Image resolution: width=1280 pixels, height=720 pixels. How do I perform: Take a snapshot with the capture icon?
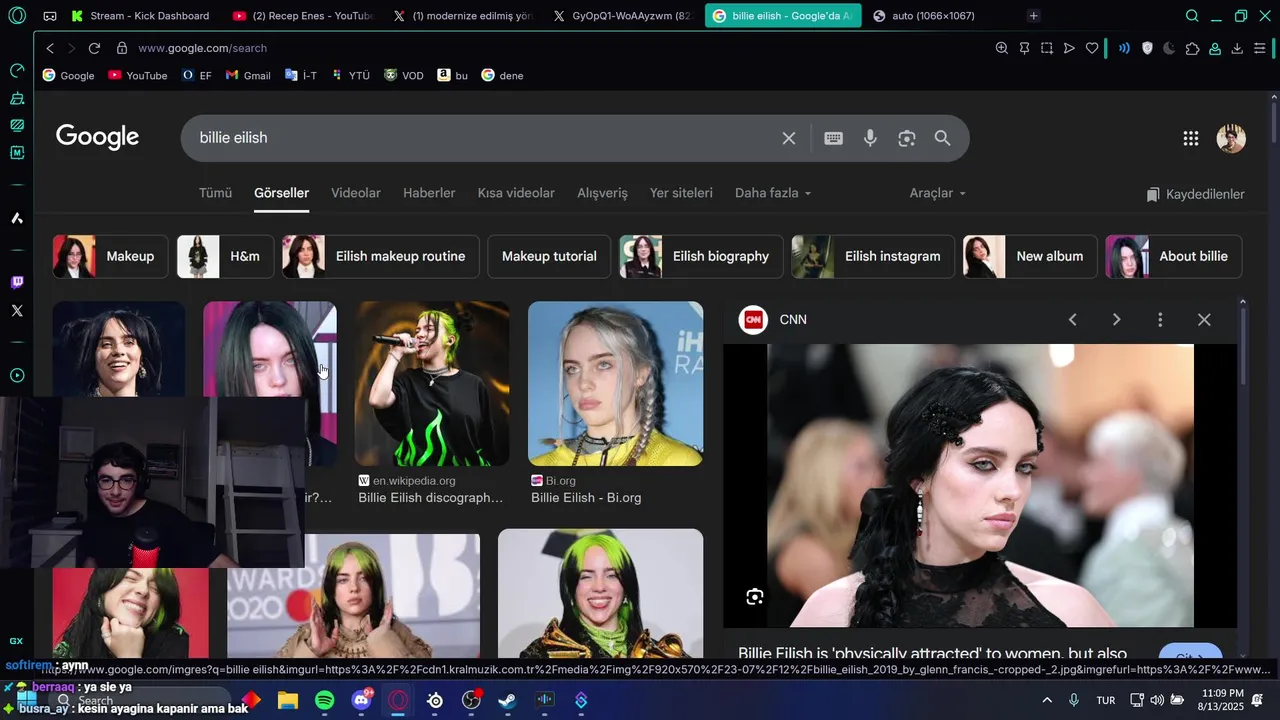click(x=1047, y=48)
